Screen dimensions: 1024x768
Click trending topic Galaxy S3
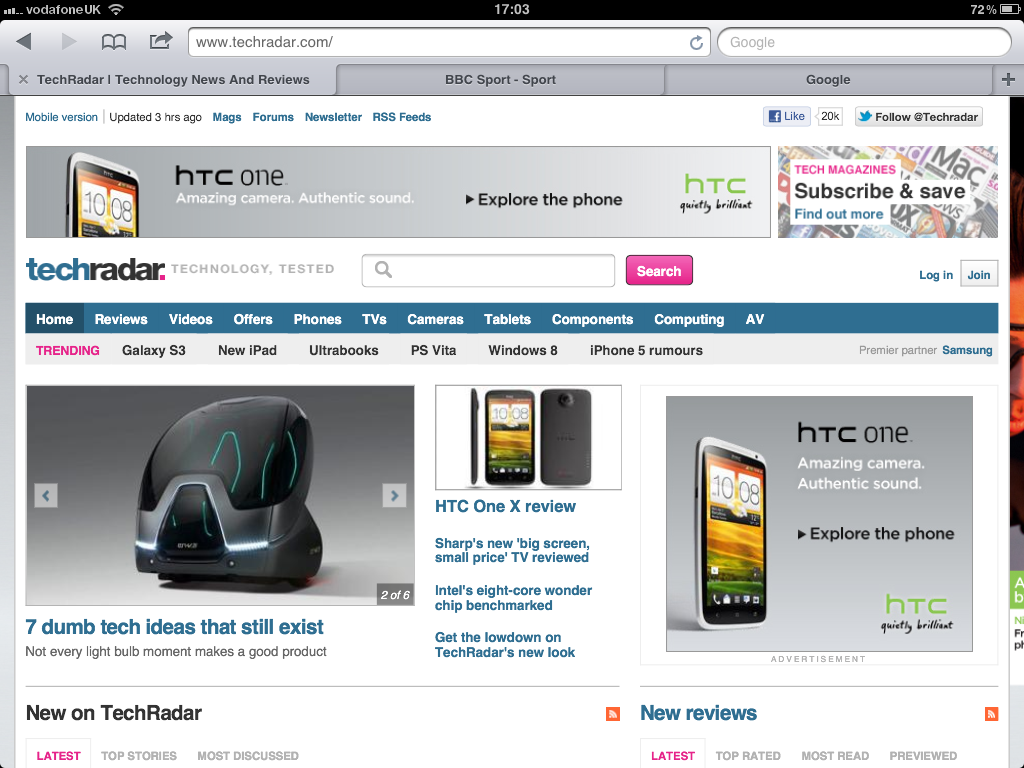[153, 350]
